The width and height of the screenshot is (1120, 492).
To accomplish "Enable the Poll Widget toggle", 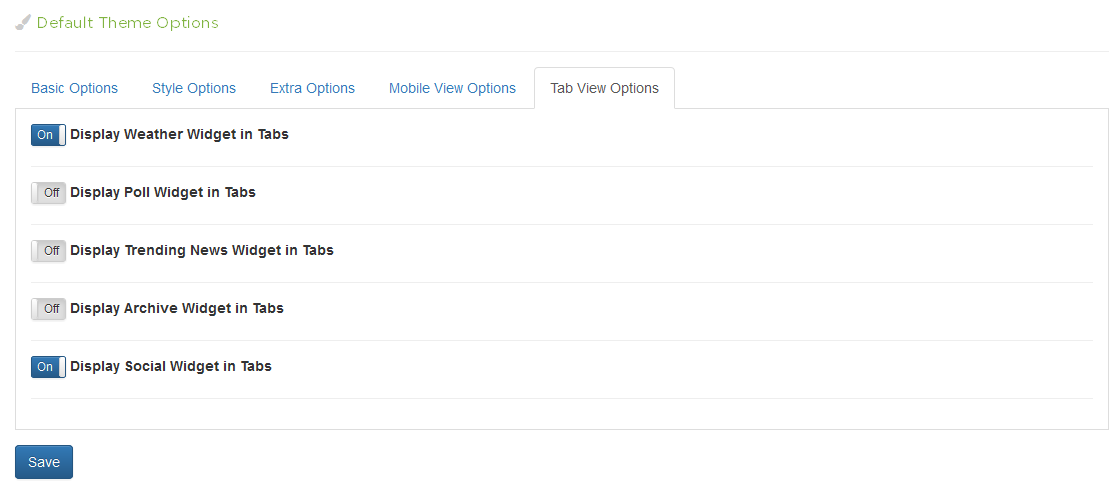I will click(48, 193).
